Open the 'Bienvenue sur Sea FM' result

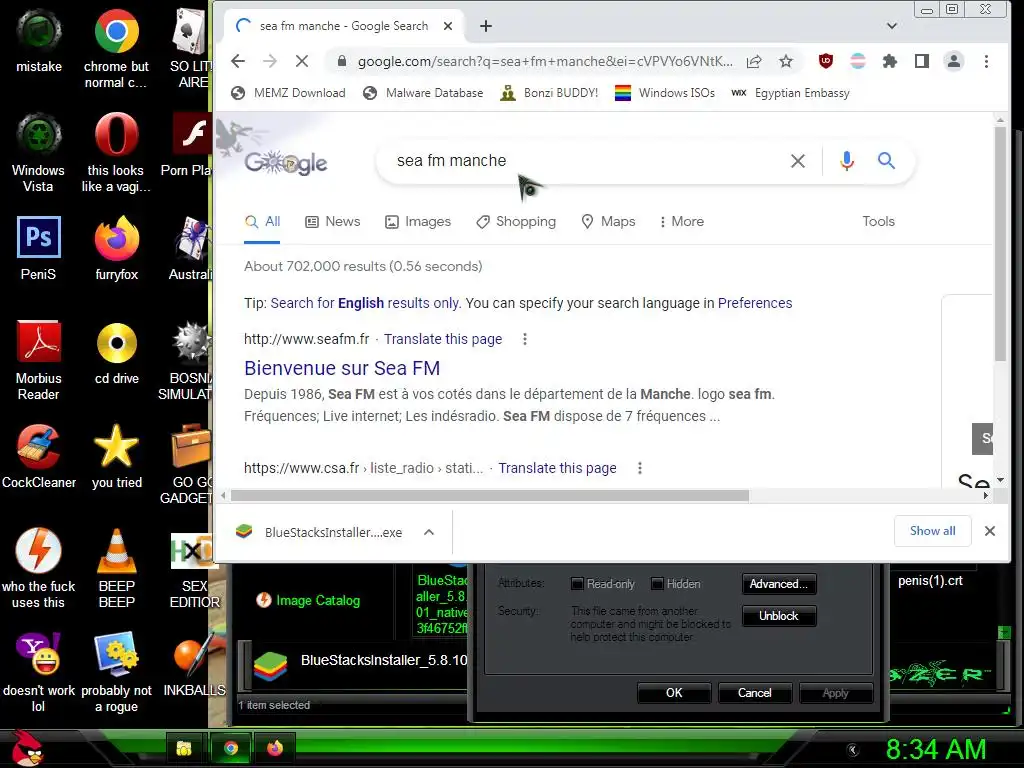click(x=342, y=368)
